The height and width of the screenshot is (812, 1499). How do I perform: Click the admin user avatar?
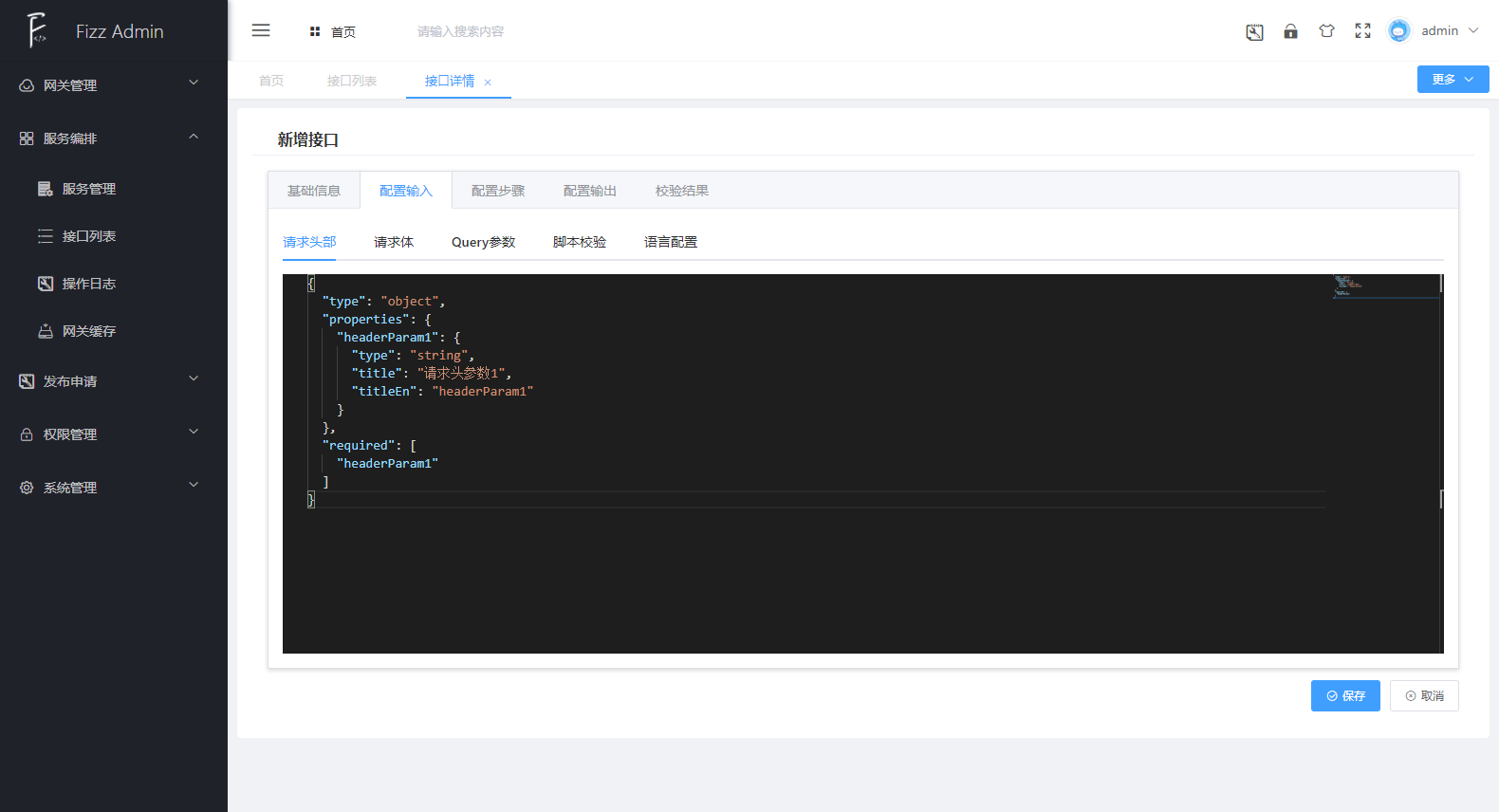click(x=1398, y=31)
